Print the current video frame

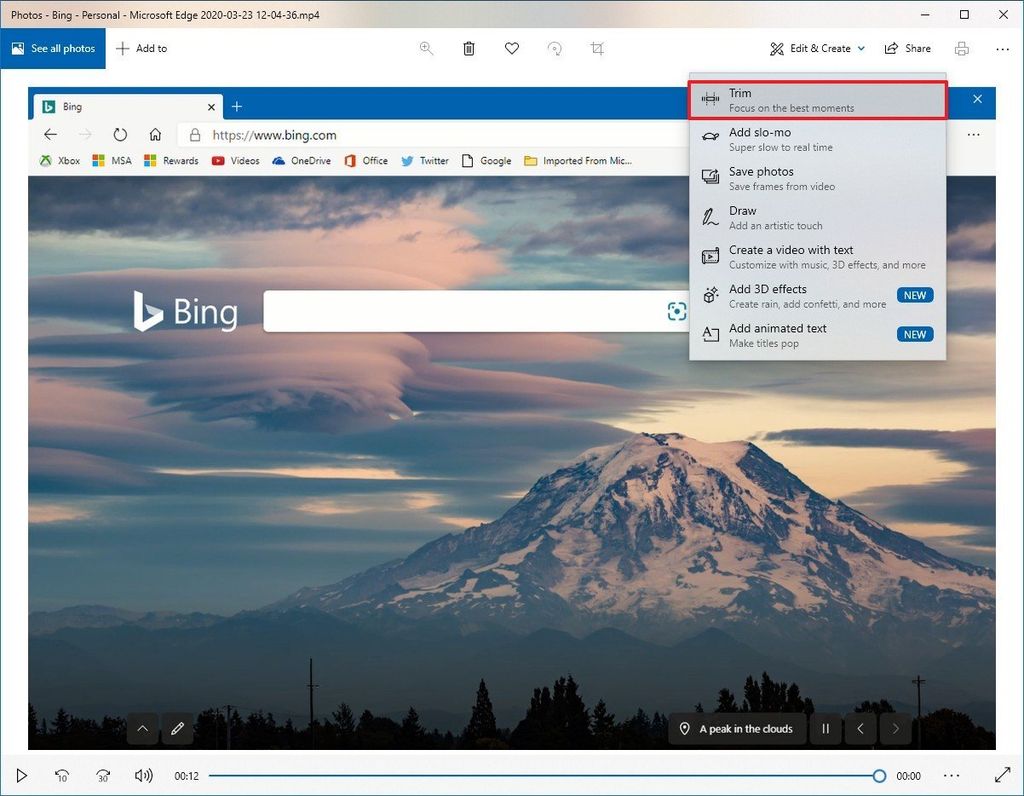[x=961, y=48]
